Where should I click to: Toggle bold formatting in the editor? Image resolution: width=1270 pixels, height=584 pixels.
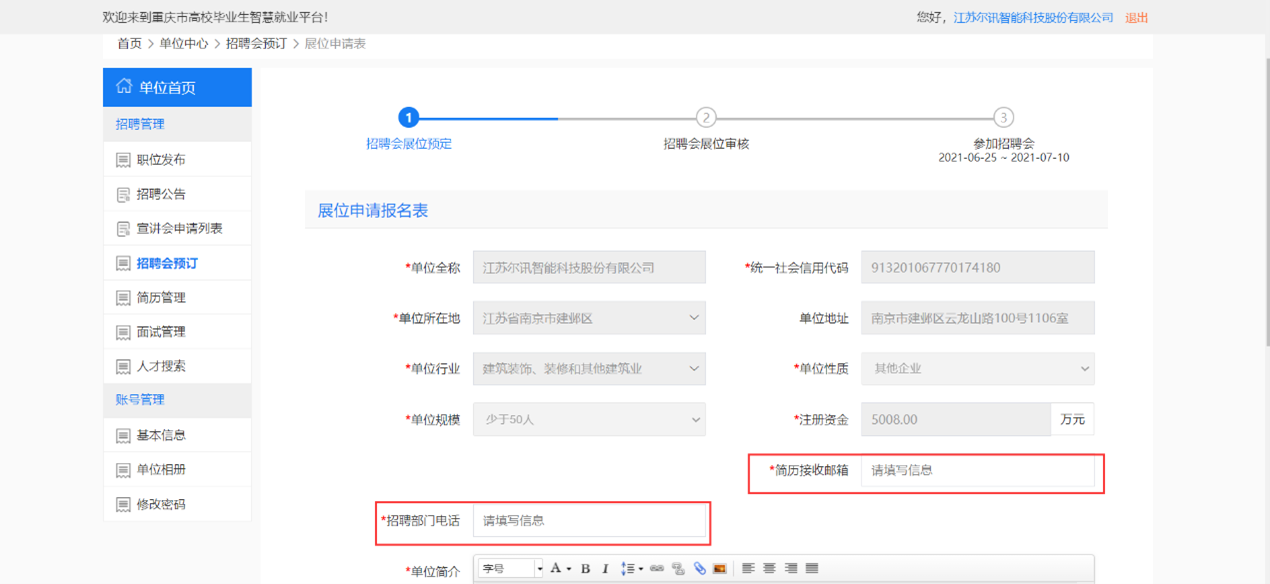click(586, 569)
